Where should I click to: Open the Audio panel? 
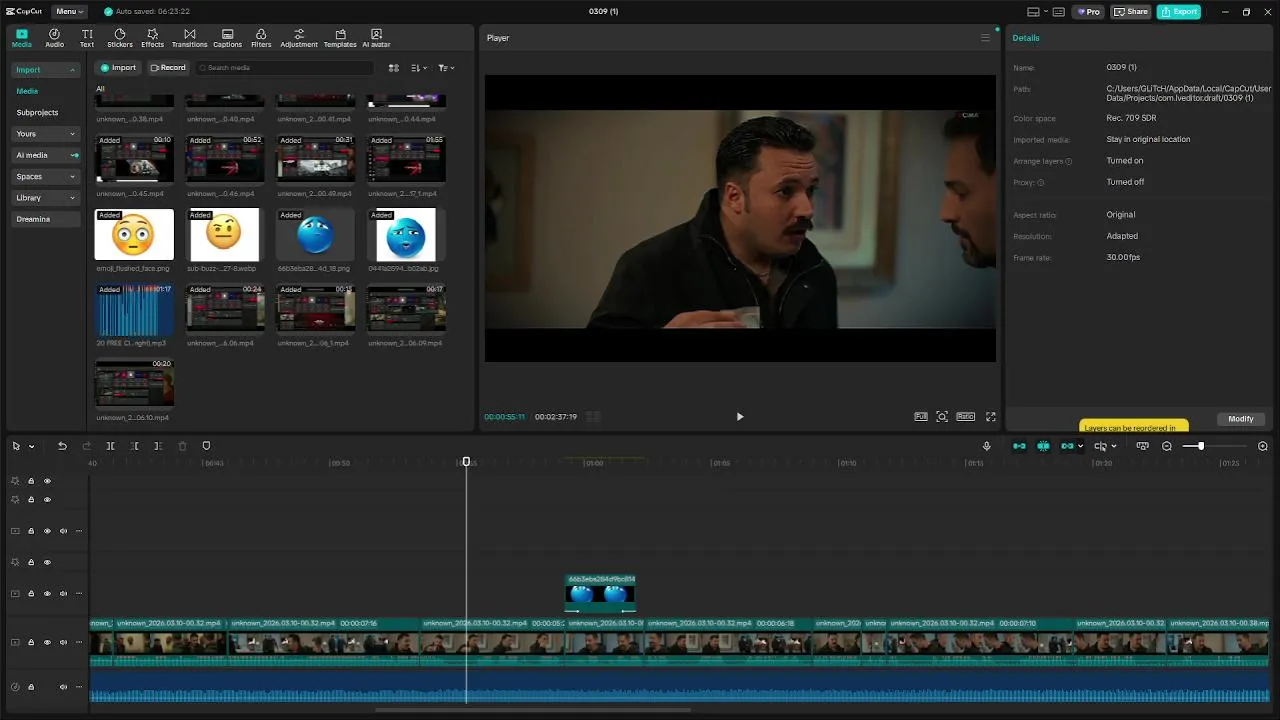pyautogui.click(x=54, y=38)
